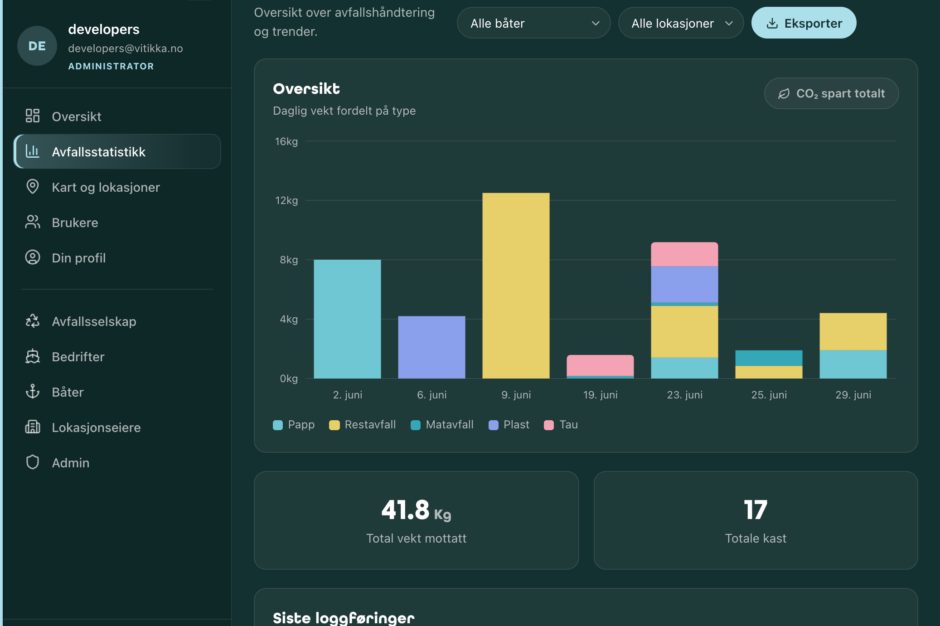Click the recycle icon next to Avfallsselskap
This screenshot has height=626, width=940.
32,321
